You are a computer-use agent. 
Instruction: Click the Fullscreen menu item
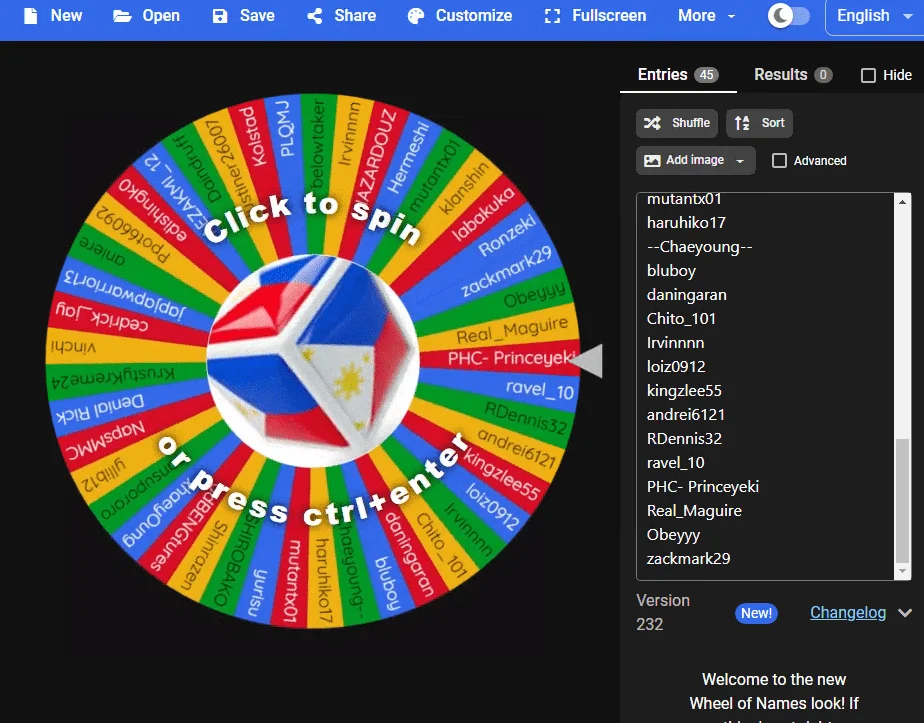pos(595,16)
